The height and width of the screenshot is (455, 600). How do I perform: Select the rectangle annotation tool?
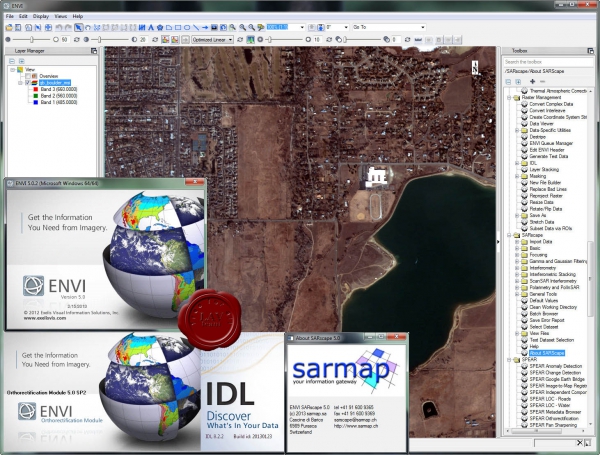178,27
